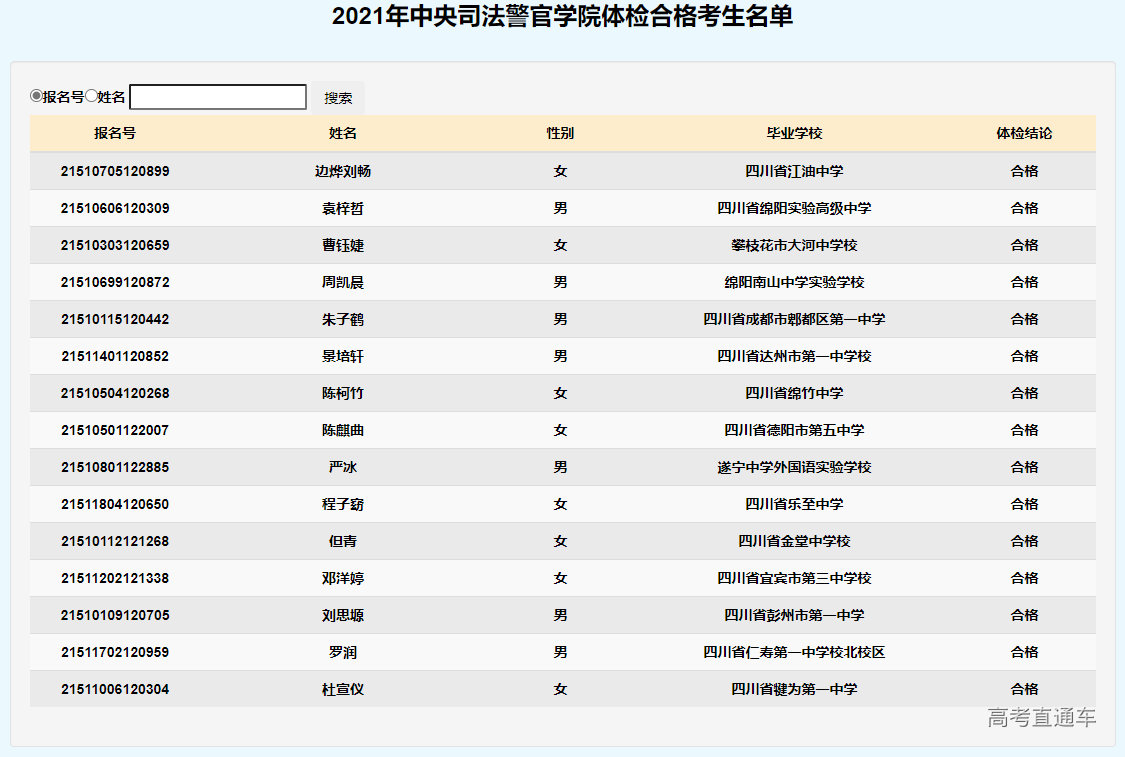Click the 毕业学校 column header

[794, 133]
